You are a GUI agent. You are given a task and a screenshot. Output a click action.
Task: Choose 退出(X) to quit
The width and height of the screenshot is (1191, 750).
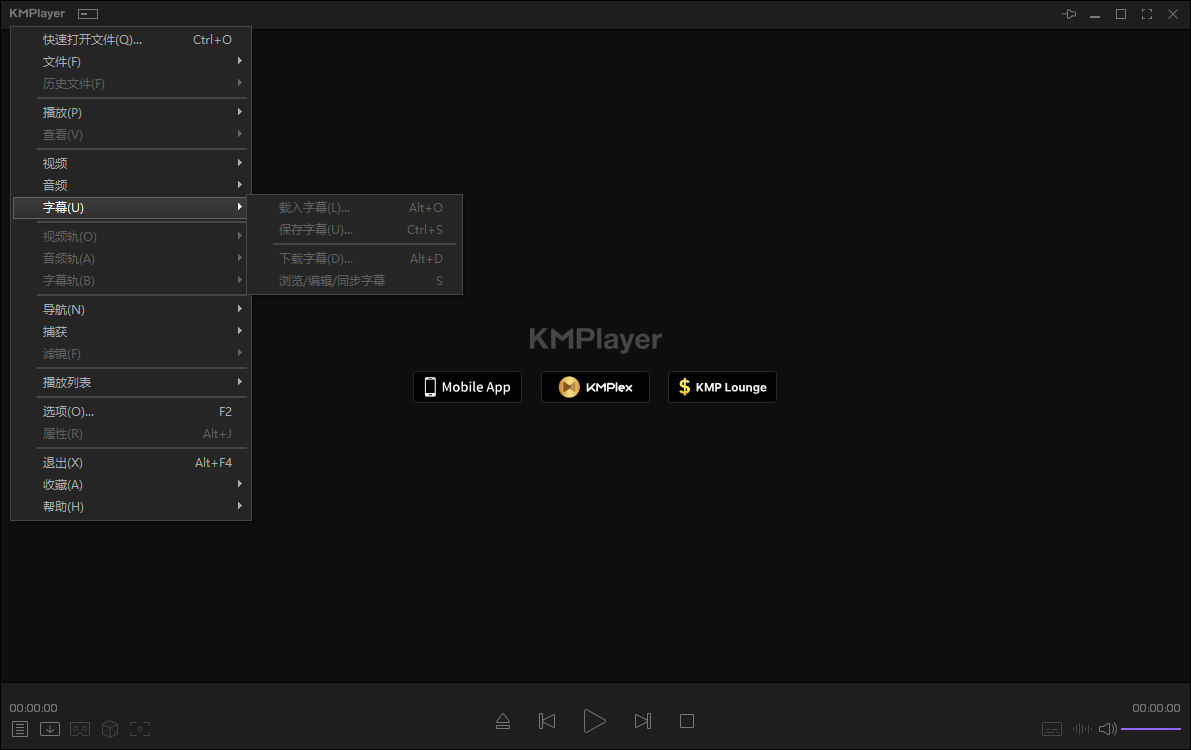tap(131, 462)
